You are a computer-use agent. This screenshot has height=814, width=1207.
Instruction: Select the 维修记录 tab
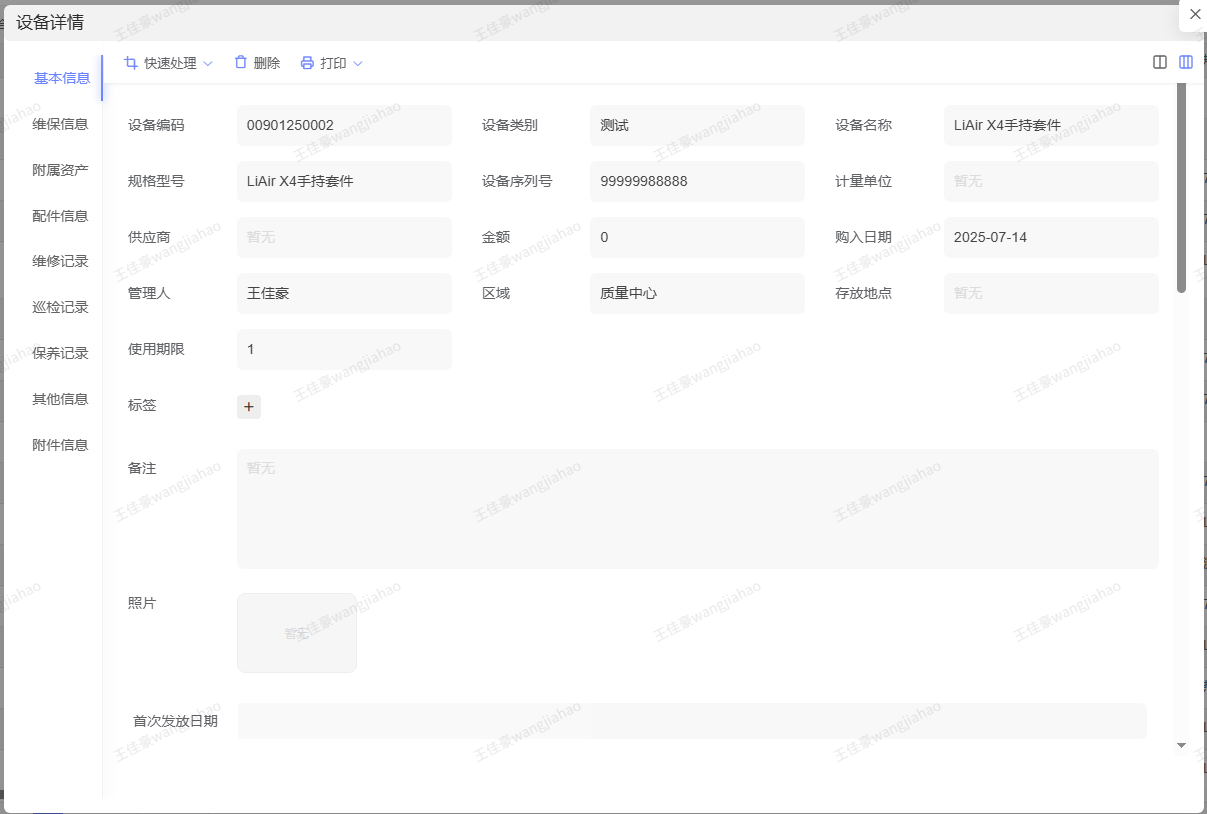[60, 261]
